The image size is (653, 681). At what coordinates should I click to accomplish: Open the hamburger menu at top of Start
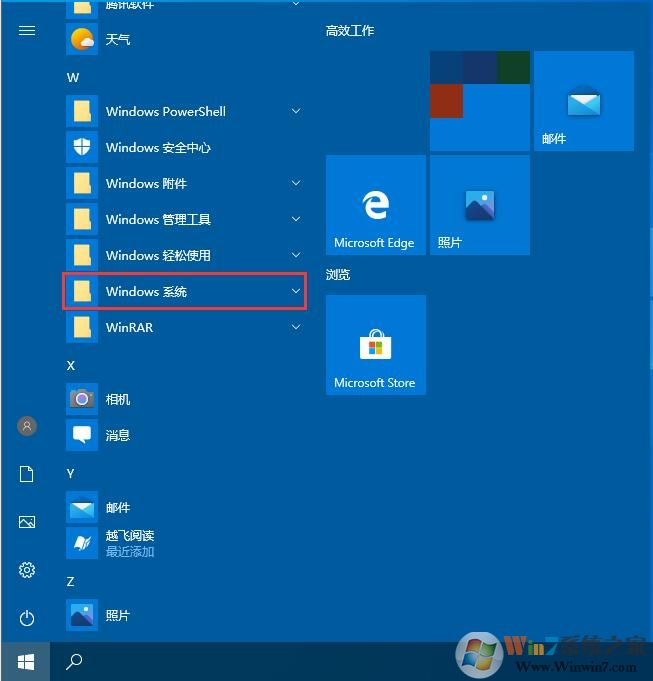[27, 30]
